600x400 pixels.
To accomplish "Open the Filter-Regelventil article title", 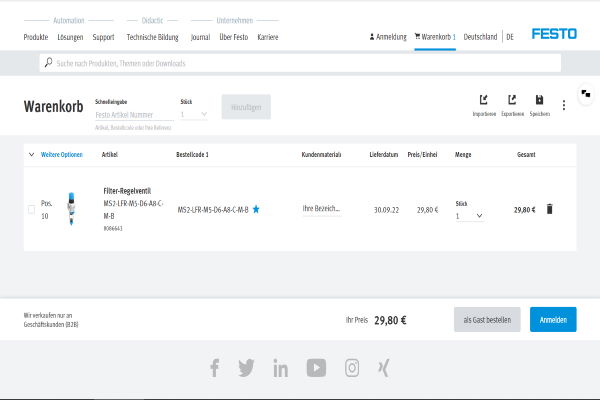I will pos(127,191).
